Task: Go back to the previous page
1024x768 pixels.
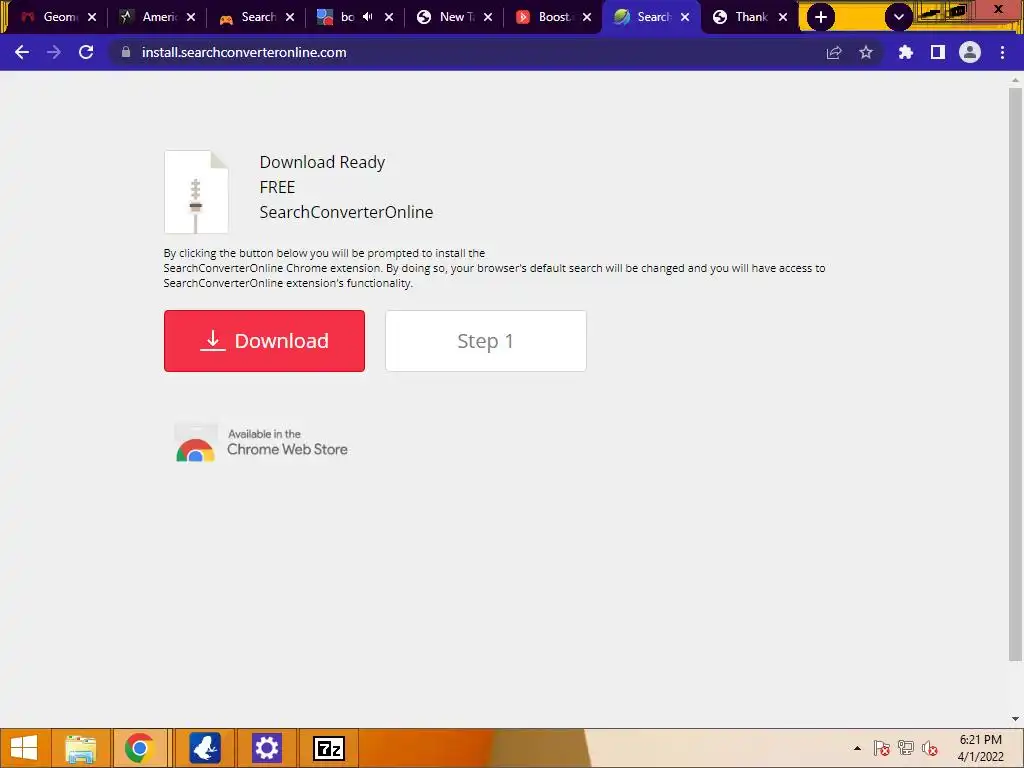Action: click(22, 52)
